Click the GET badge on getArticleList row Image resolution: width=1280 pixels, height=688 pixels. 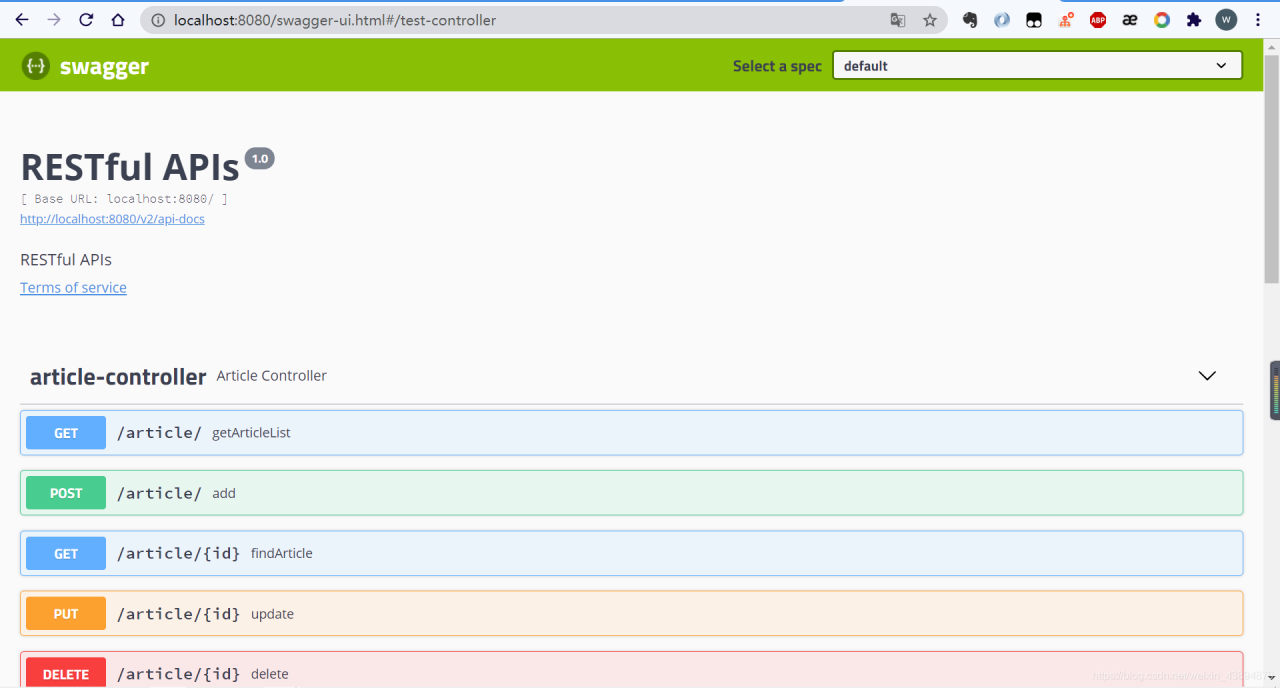(66, 433)
